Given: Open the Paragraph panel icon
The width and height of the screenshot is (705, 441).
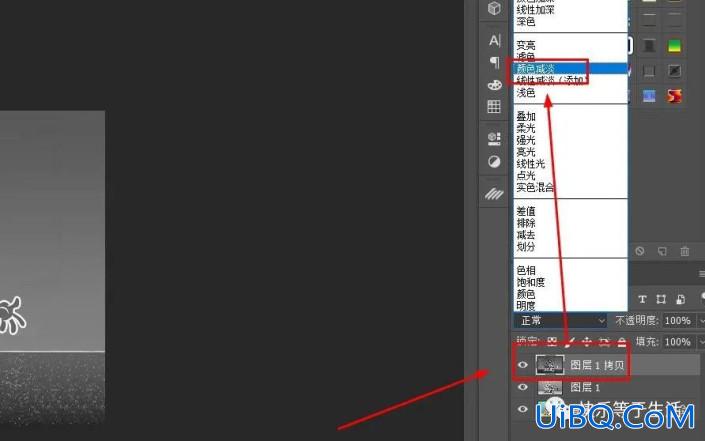Looking at the screenshot, I should 494,62.
